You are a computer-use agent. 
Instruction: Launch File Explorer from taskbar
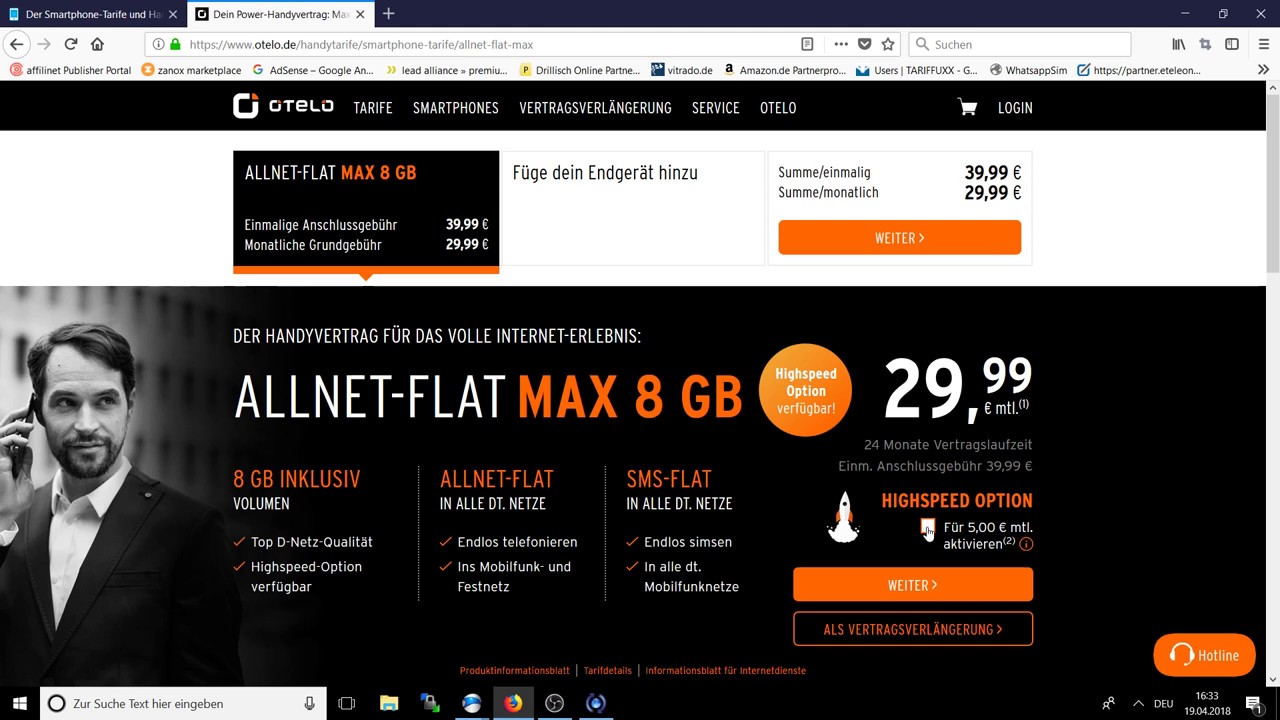tap(389, 703)
